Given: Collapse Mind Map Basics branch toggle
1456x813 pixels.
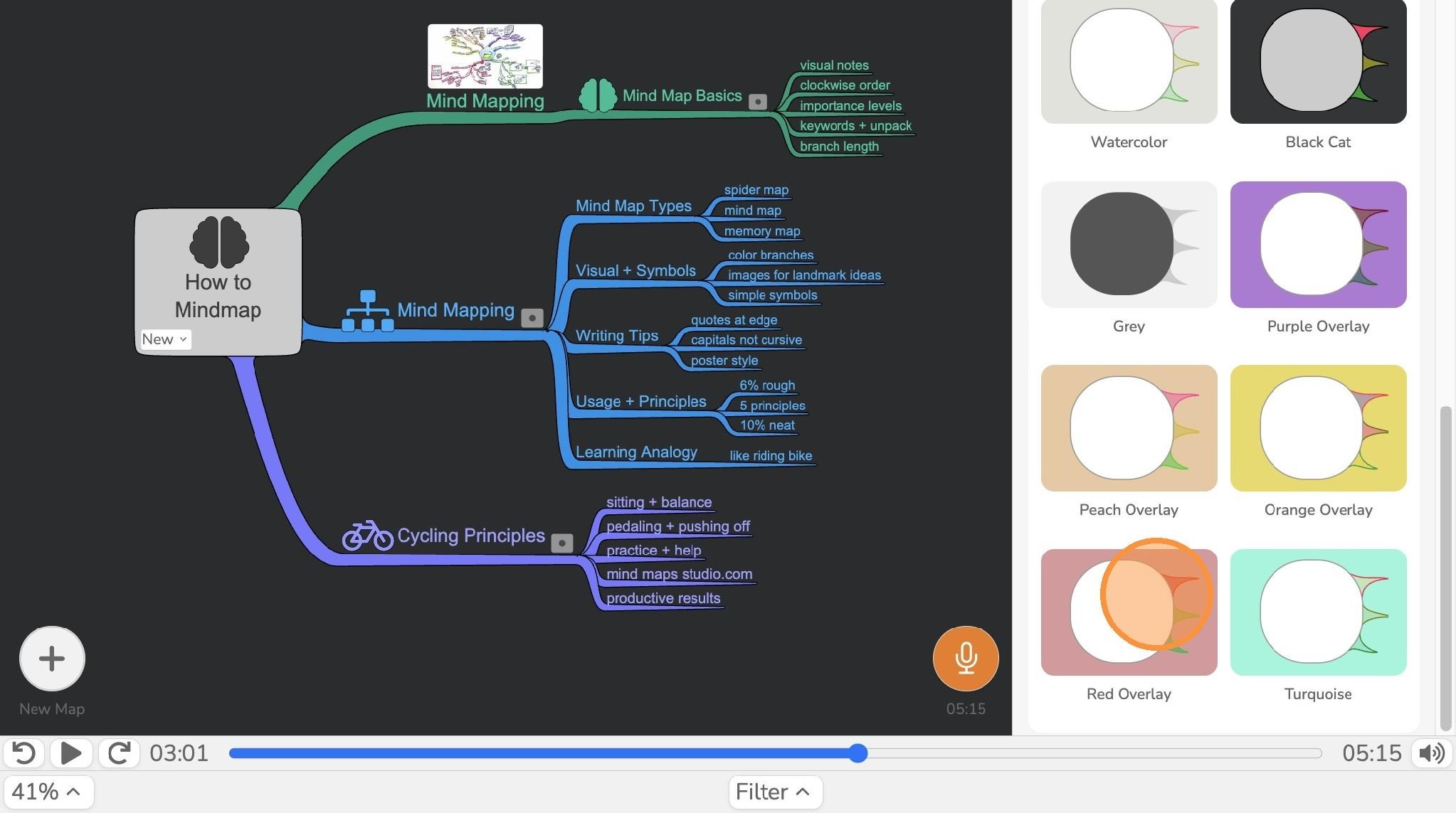Looking at the screenshot, I should [x=758, y=102].
